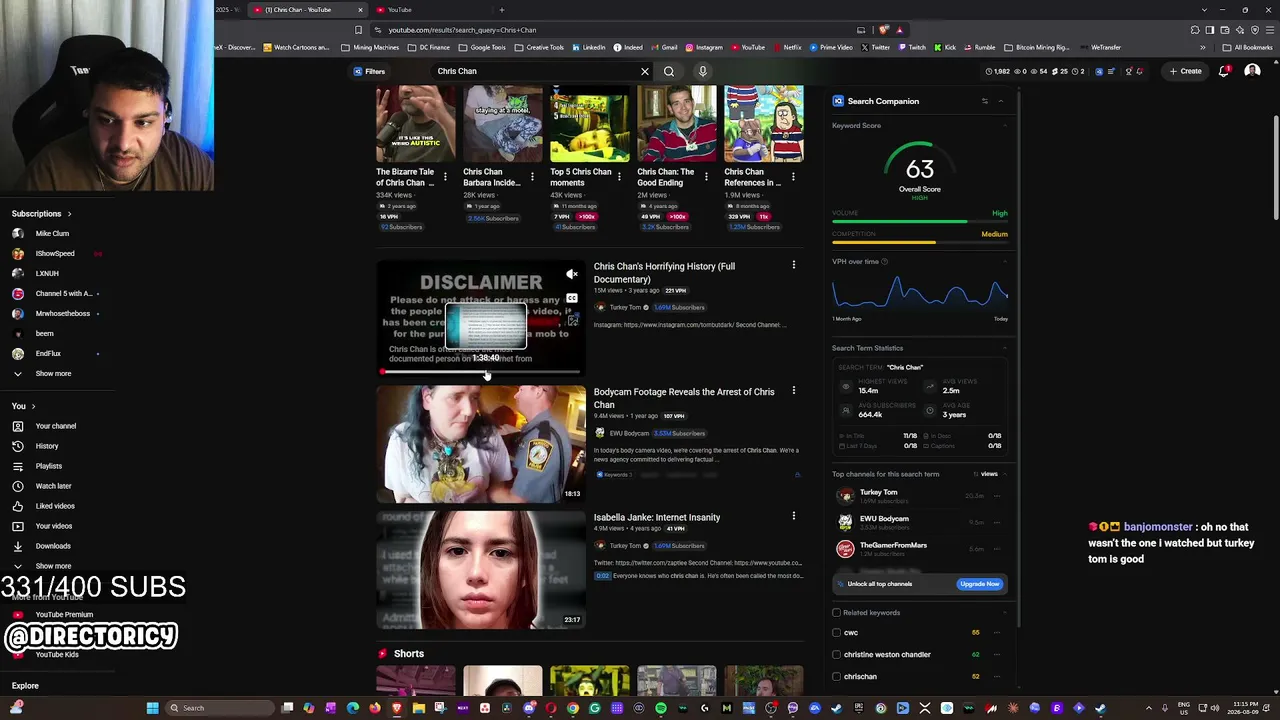Open The Bizarre Tale of Chris Chan short

click(x=415, y=124)
